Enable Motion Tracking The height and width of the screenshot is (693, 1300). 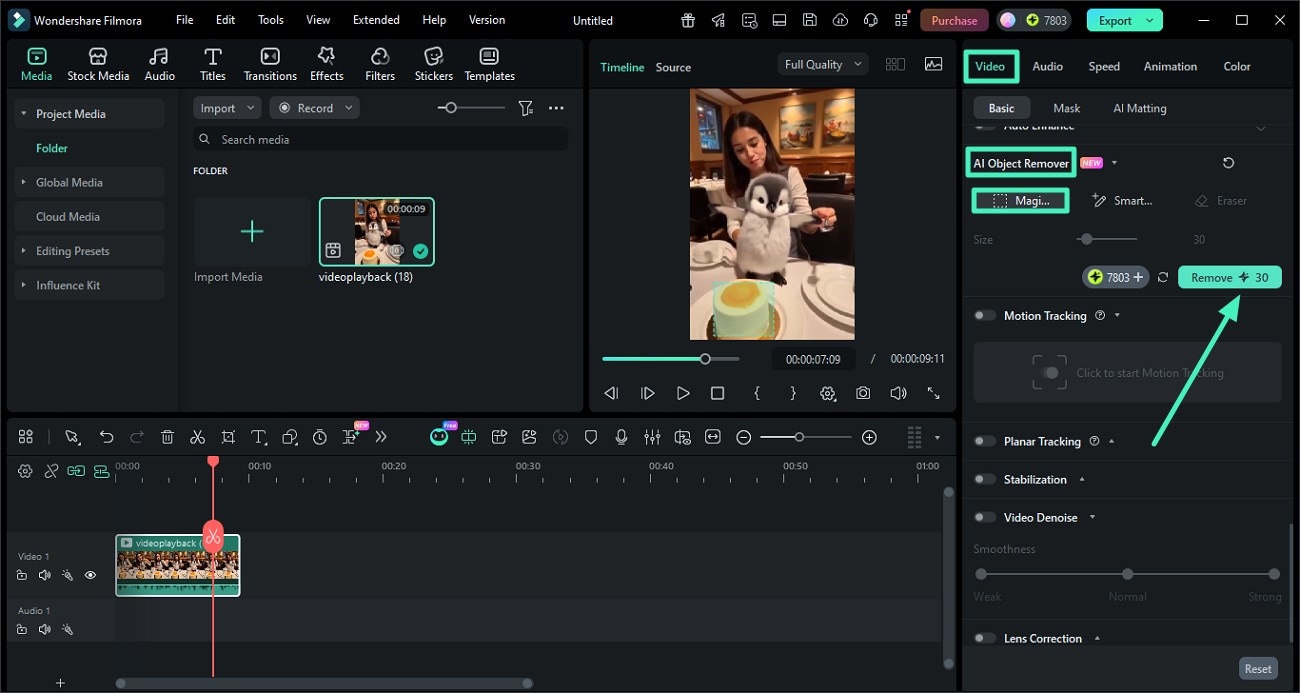point(984,315)
